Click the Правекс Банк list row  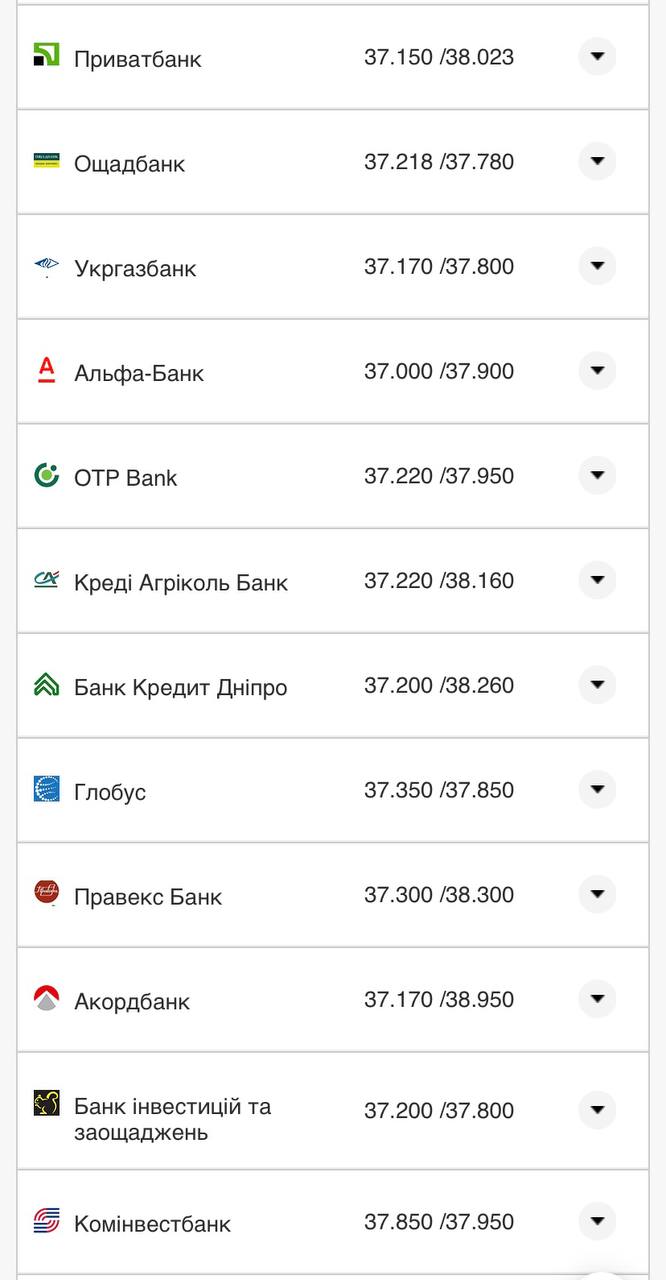pos(333,895)
